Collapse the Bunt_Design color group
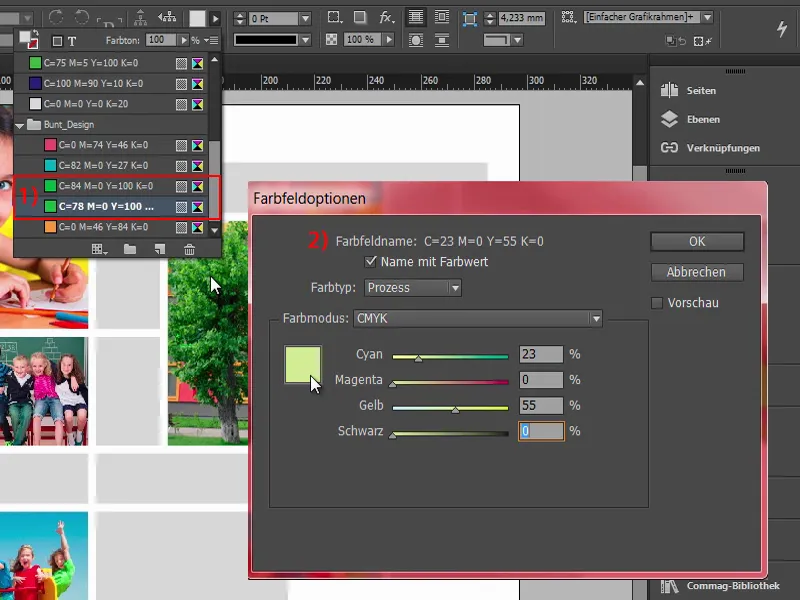This screenshot has width=800, height=600. click(19, 125)
